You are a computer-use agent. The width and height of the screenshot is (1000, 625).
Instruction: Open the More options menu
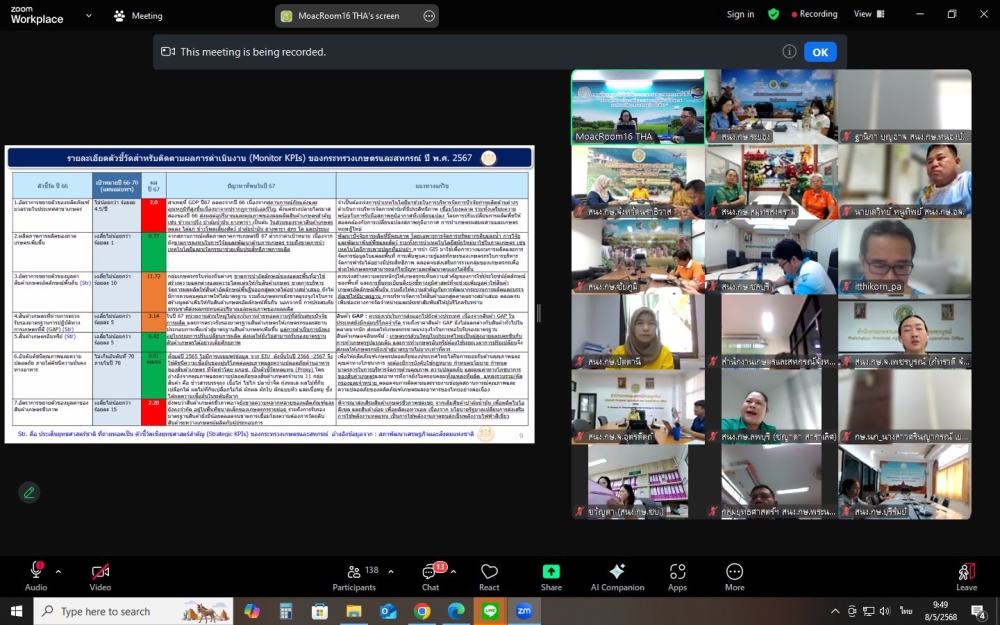pyautogui.click(x=734, y=572)
